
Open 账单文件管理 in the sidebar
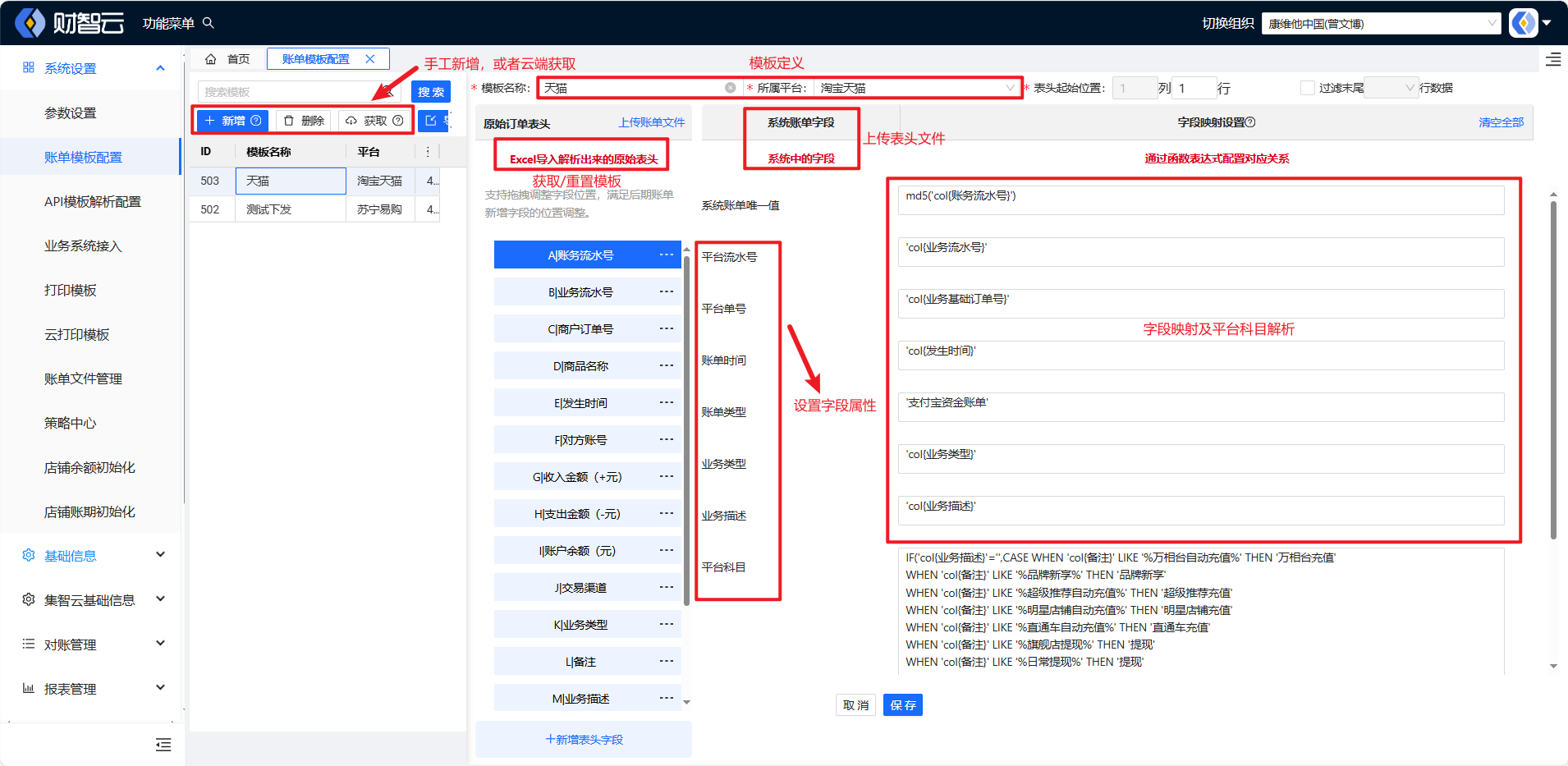83,378
